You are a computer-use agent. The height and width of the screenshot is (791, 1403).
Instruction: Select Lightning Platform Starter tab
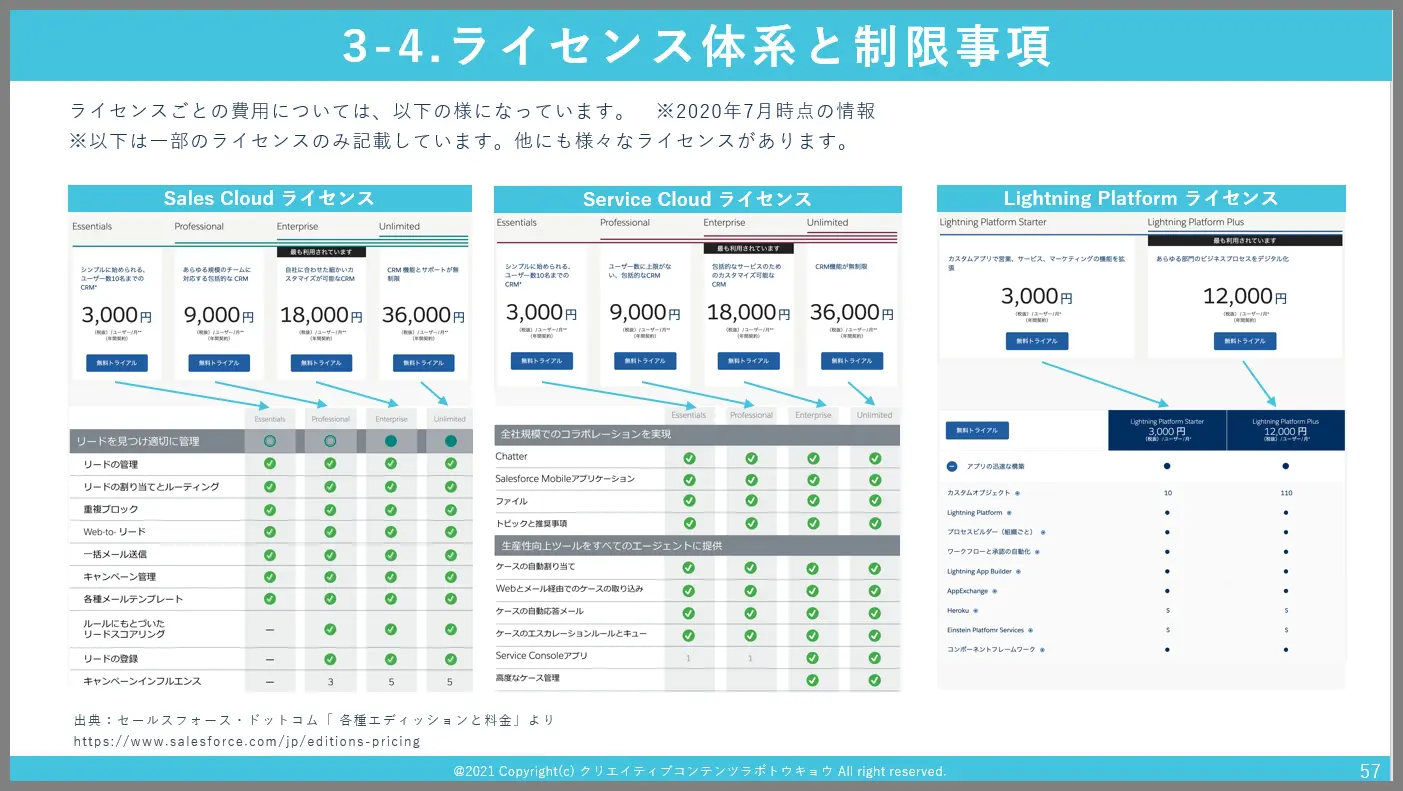993,222
